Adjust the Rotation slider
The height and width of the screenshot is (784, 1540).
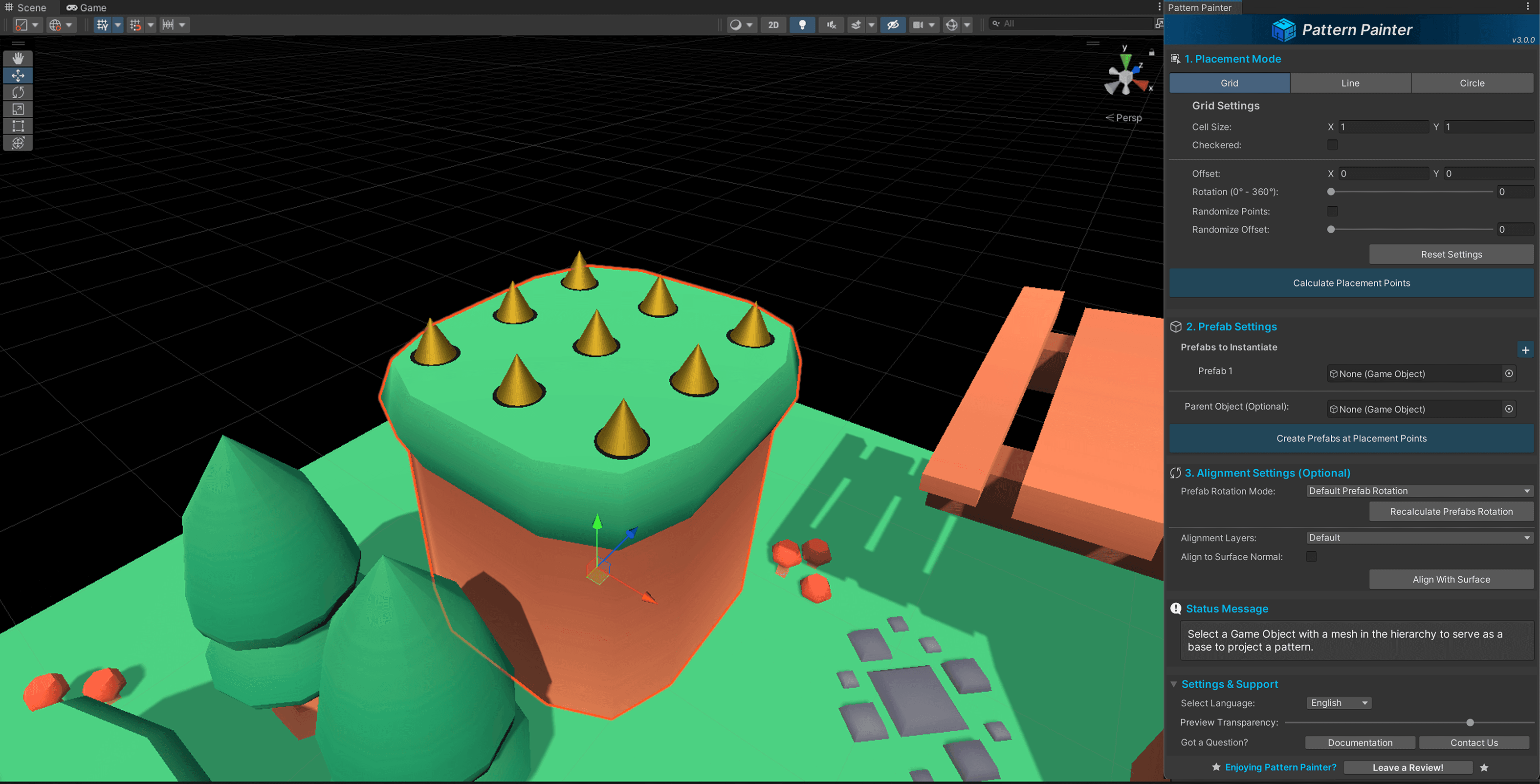click(x=1411, y=192)
